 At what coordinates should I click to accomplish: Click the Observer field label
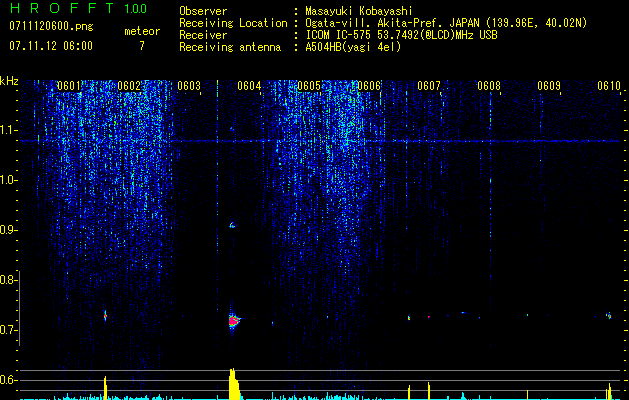[203, 11]
